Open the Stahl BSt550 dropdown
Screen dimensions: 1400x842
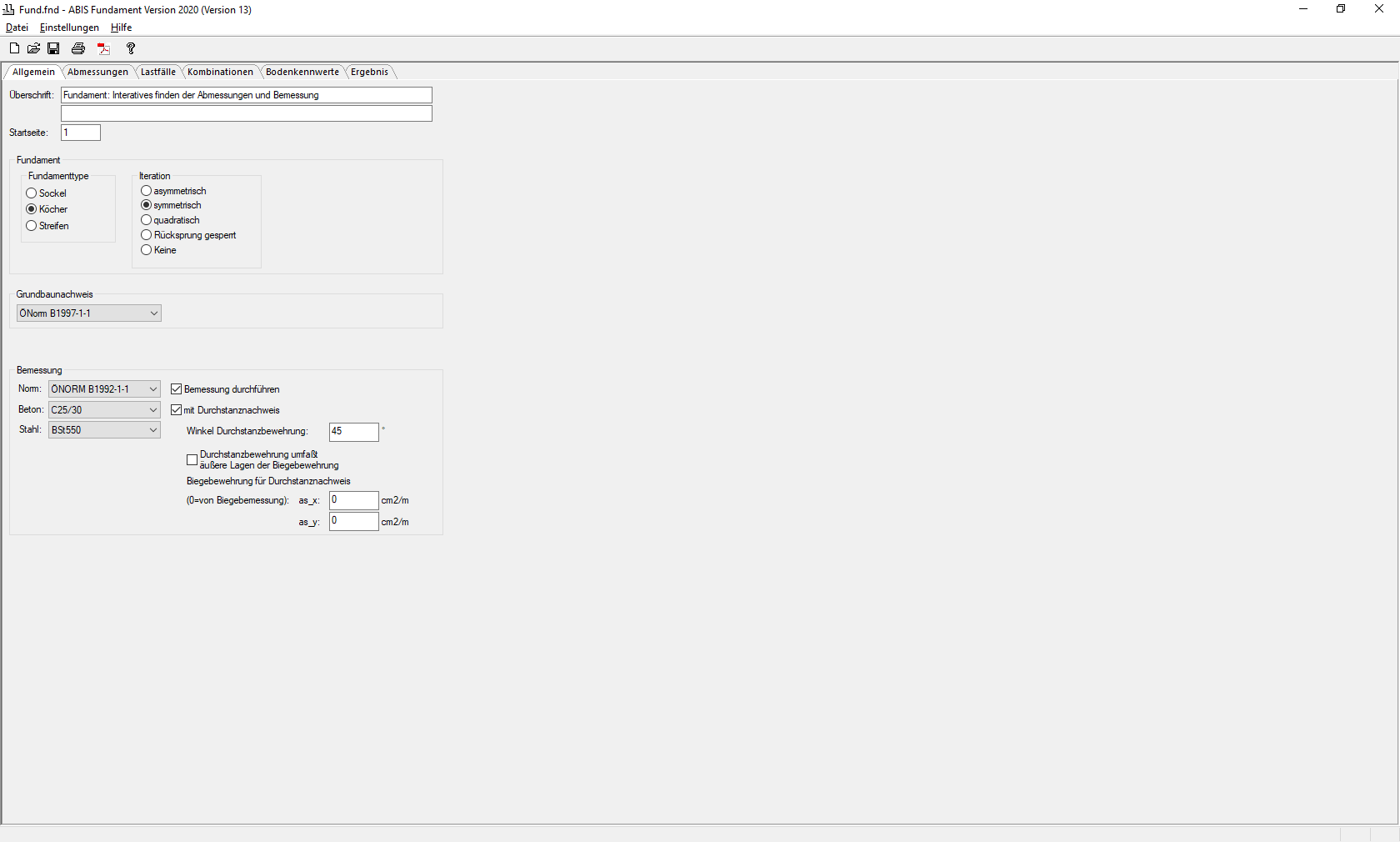104,430
